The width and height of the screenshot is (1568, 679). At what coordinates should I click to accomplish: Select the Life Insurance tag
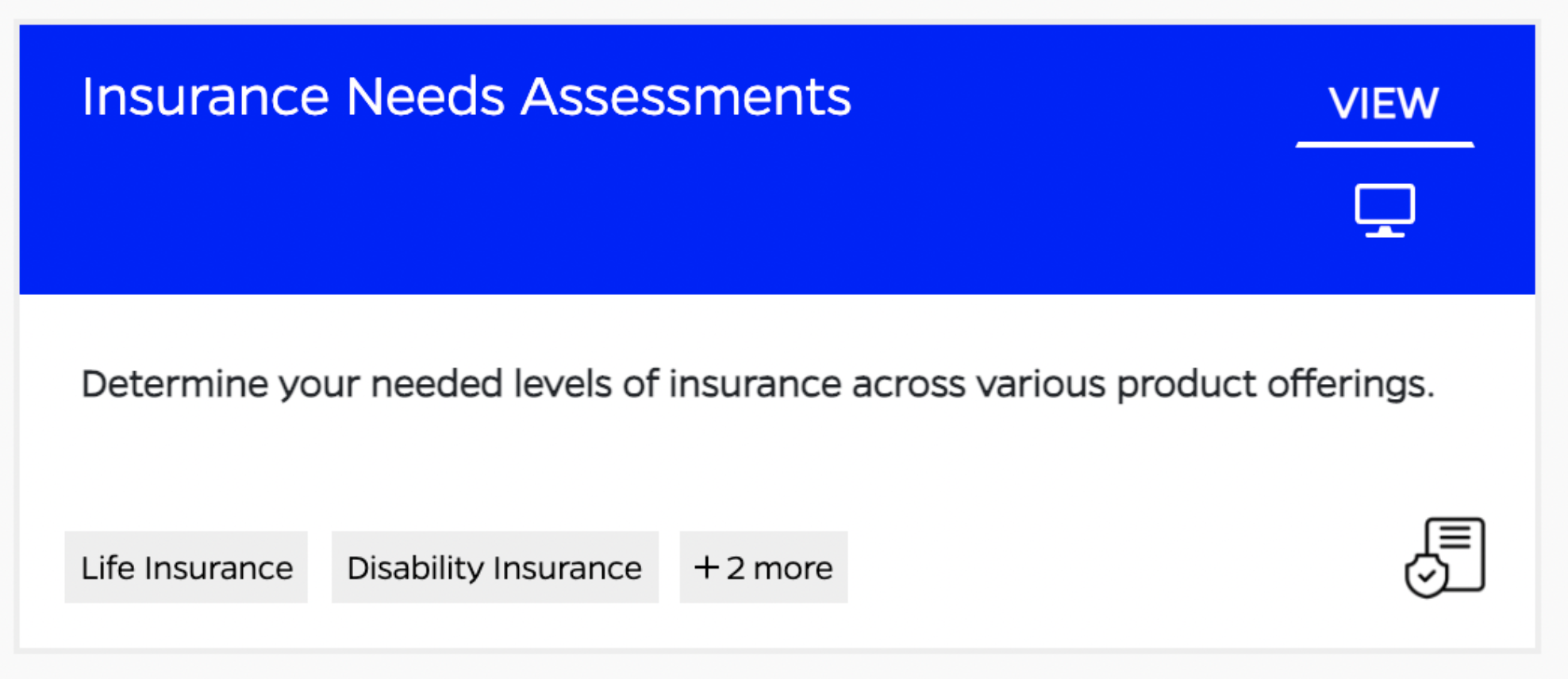[x=186, y=568]
